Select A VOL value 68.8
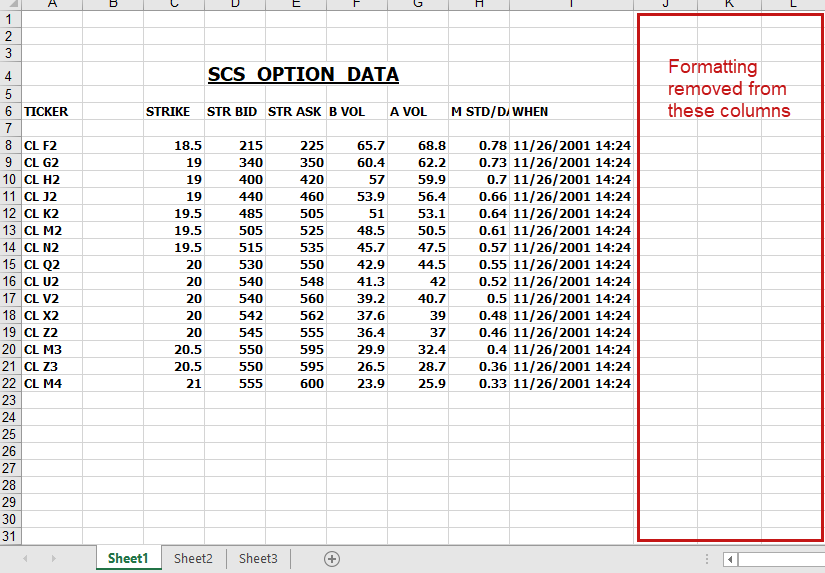Image resolution: width=825 pixels, height=573 pixels. coord(418,145)
